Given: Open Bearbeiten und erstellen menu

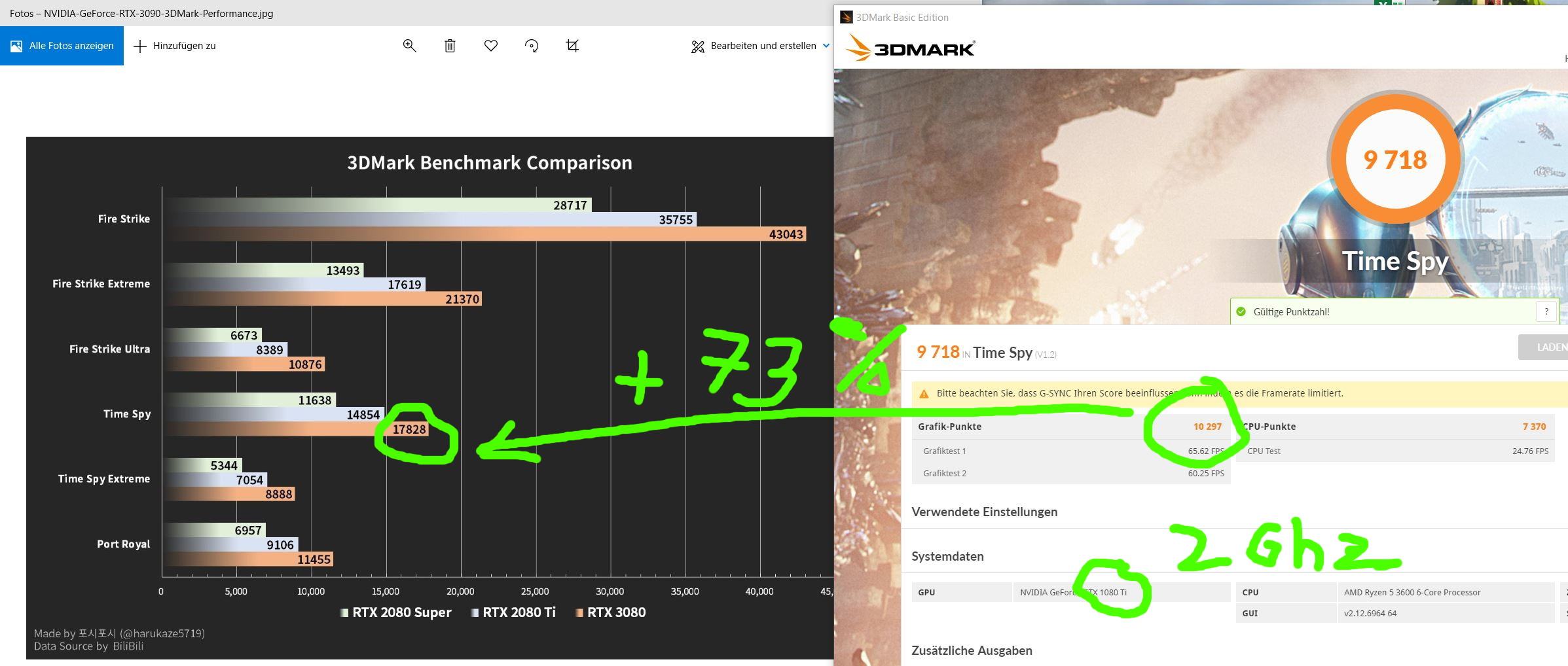Looking at the screenshot, I should (760, 46).
